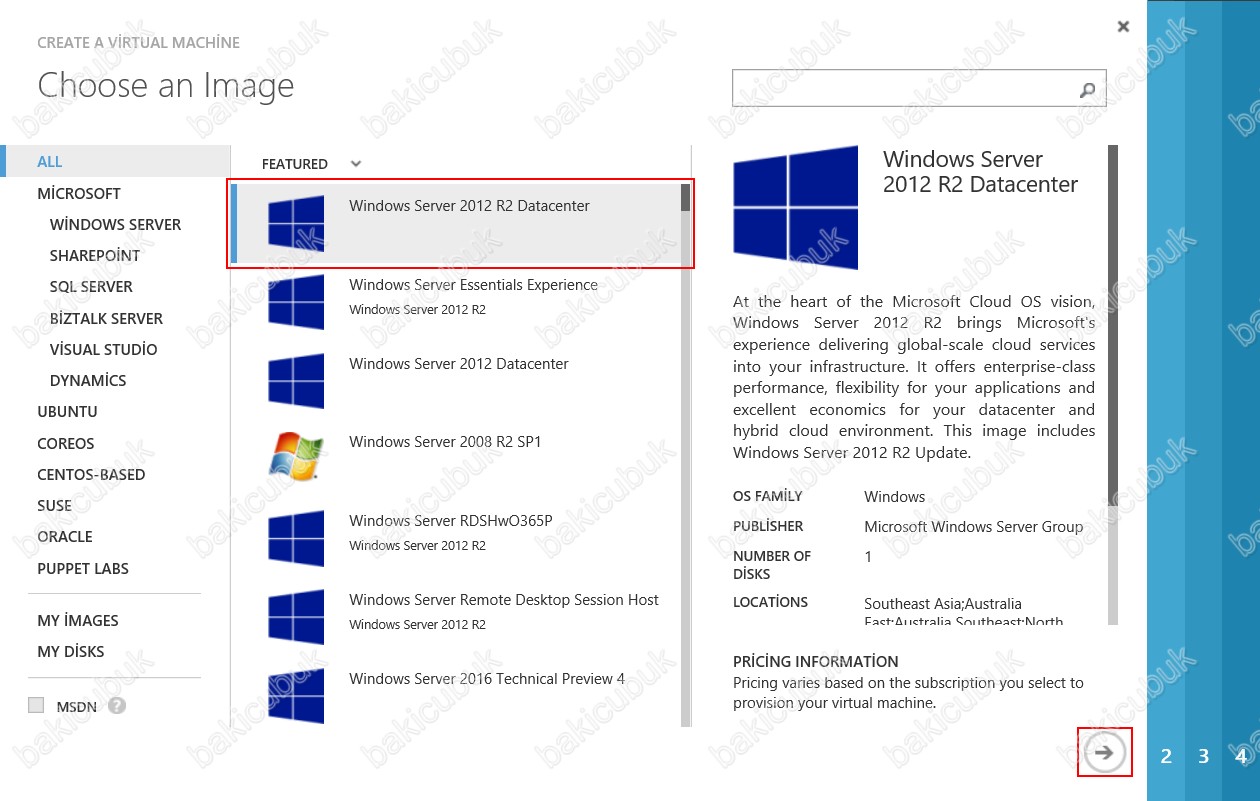Enable the MSDN checkbox
Viewport: 1260px width, 801px height.
(x=37, y=705)
